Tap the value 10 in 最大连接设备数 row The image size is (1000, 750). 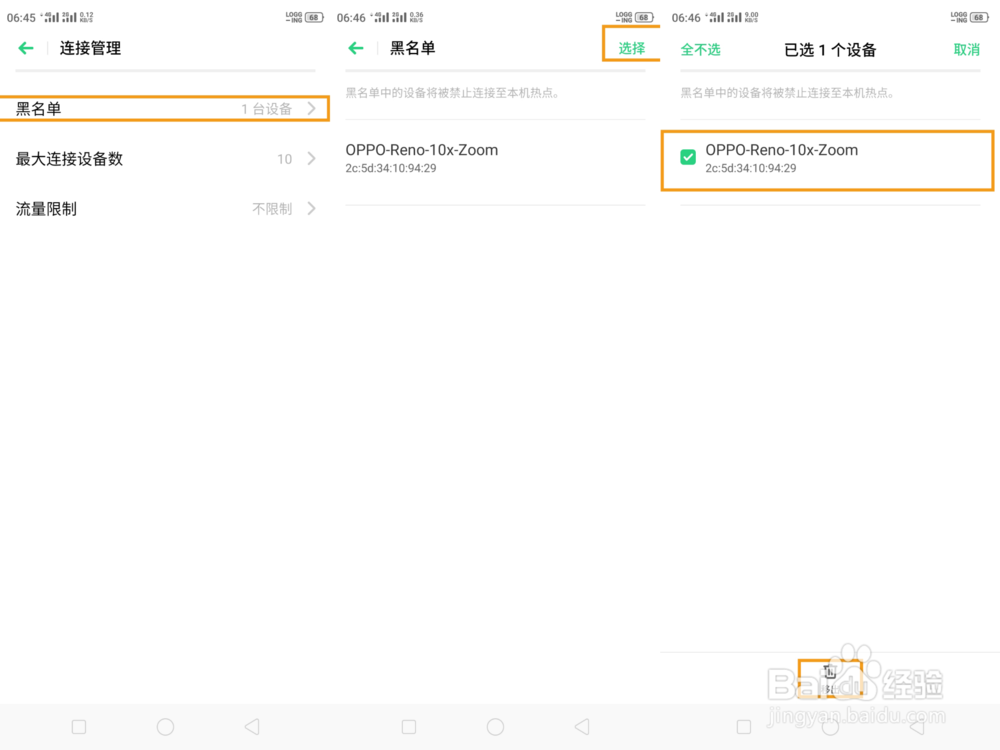284,159
